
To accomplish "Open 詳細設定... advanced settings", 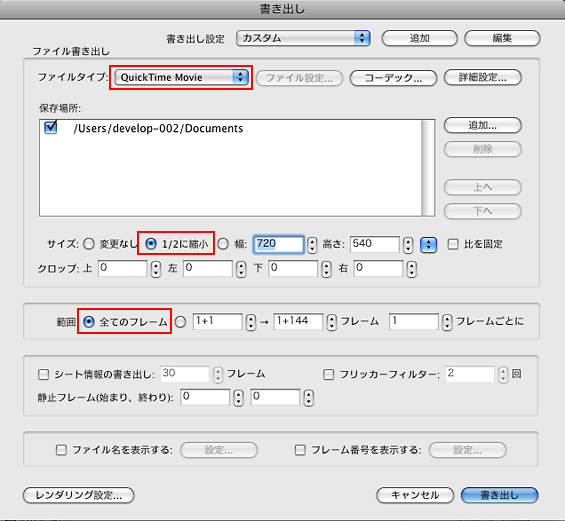I will pyautogui.click(x=482, y=77).
